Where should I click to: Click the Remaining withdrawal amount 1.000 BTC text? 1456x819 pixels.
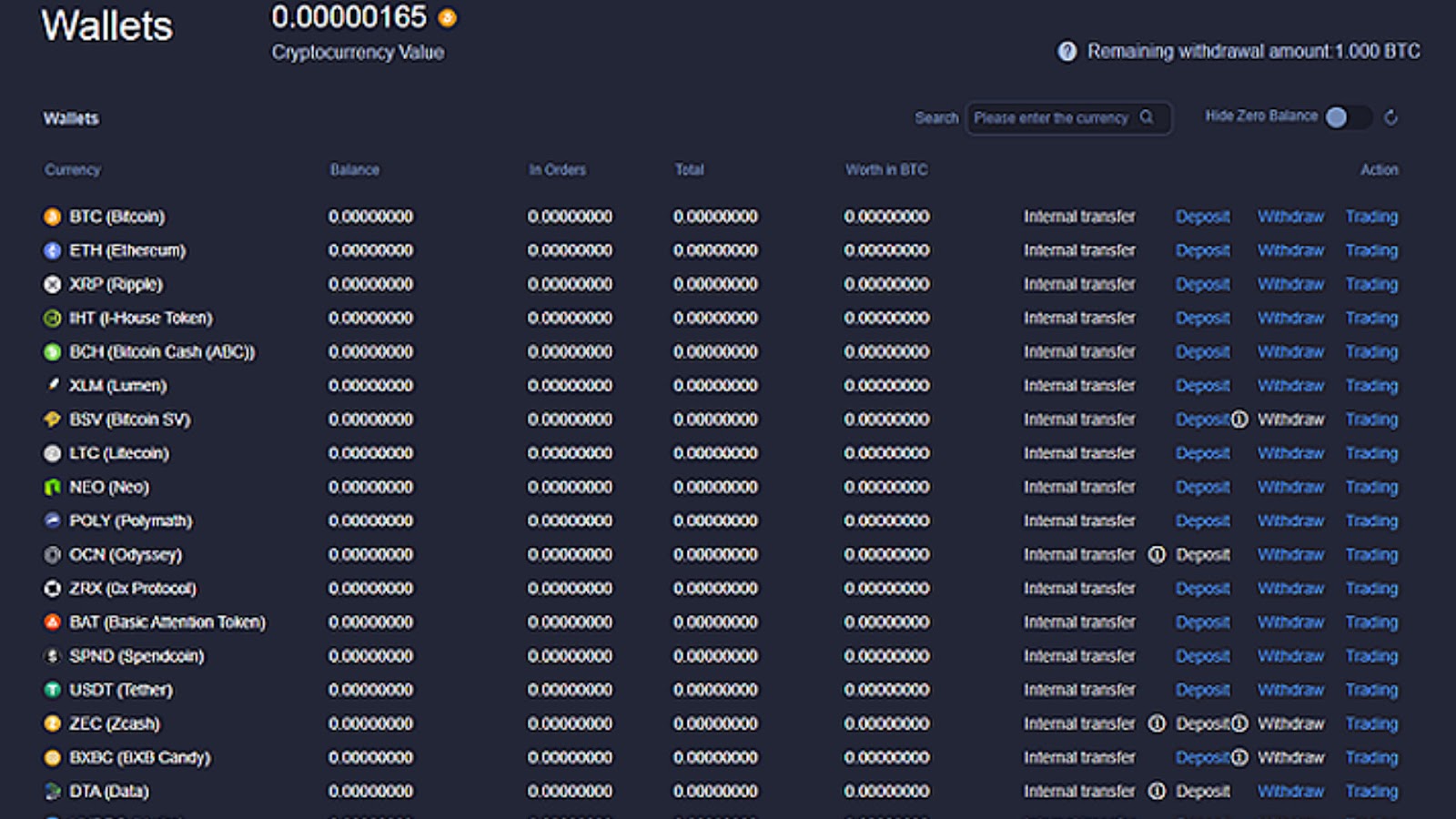coord(1253,52)
